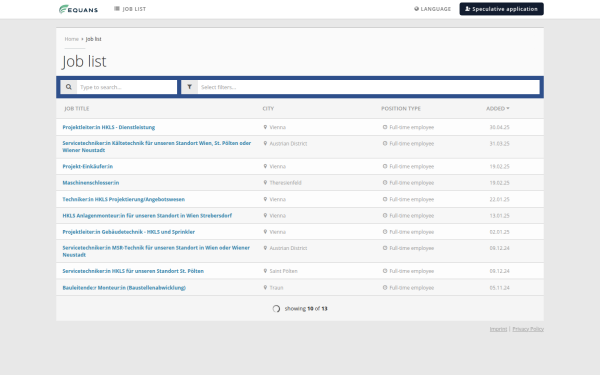Sort by Position Type column
This screenshot has width=600, height=375.
tap(401, 109)
